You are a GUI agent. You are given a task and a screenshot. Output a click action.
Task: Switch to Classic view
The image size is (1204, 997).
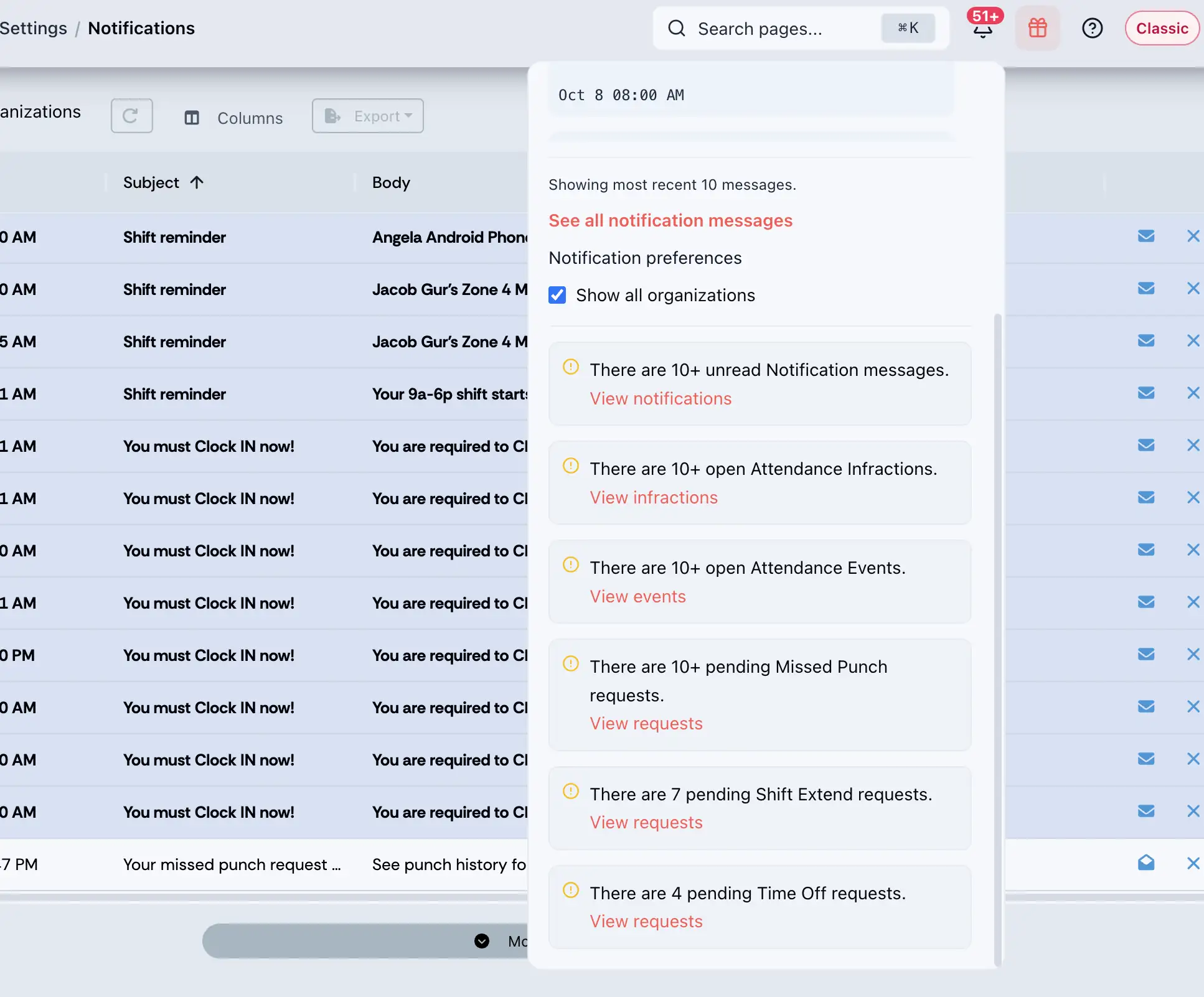click(1162, 28)
